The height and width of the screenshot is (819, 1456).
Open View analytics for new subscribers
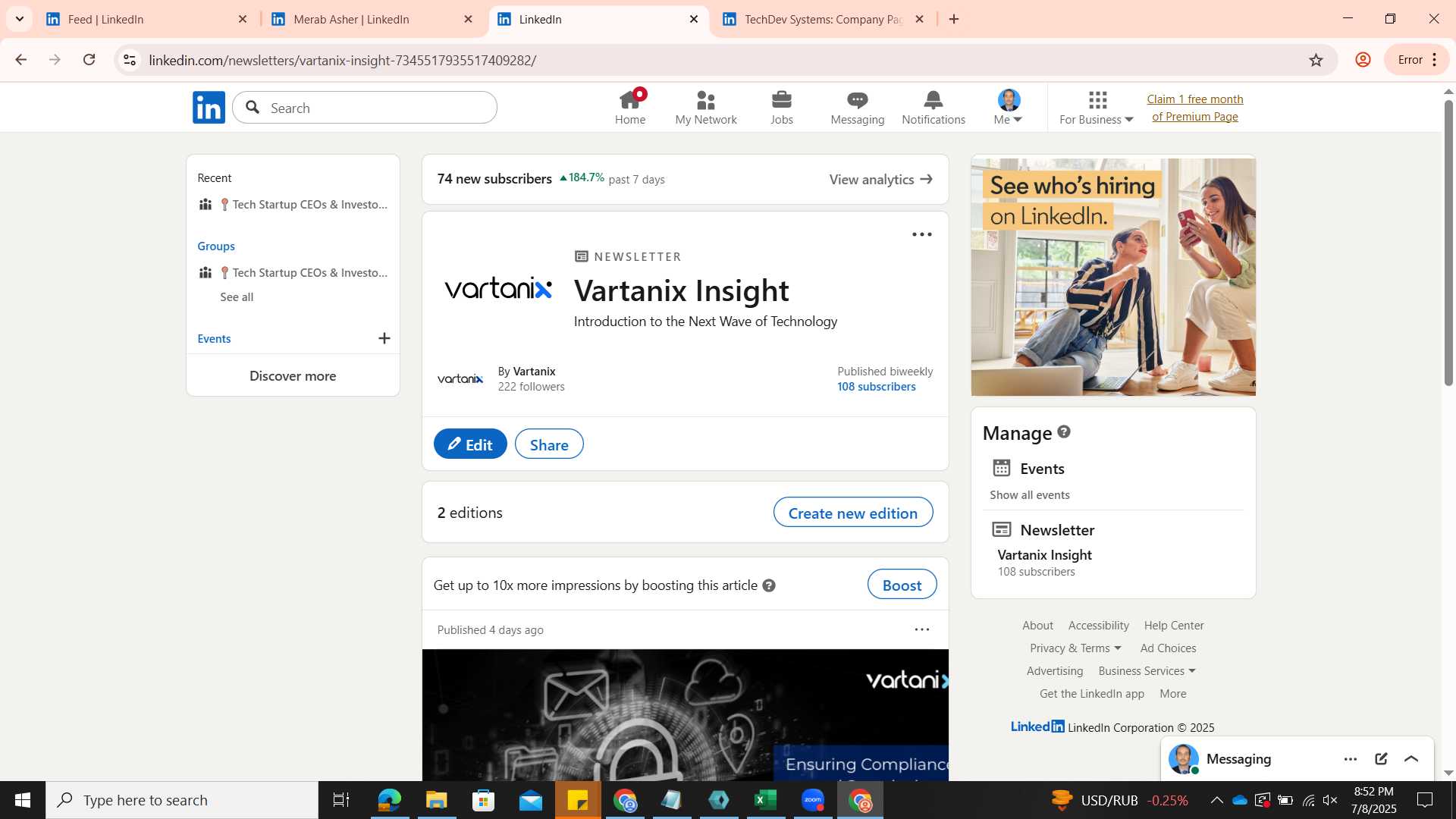coord(880,180)
